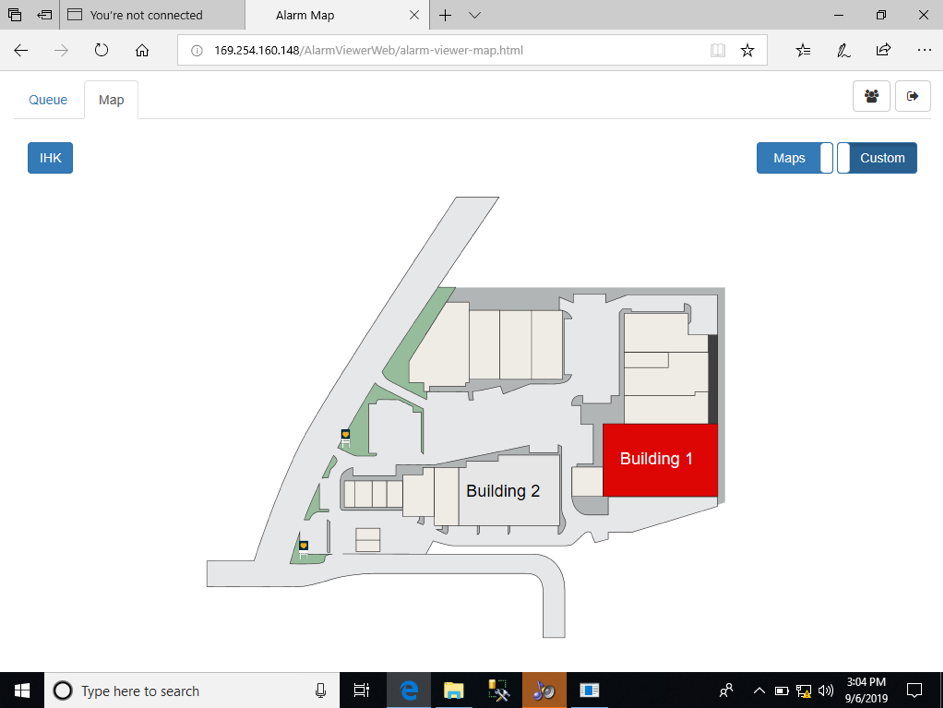Click the browser forward arrow
This screenshot has width=943, height=708.
point(61,51)
